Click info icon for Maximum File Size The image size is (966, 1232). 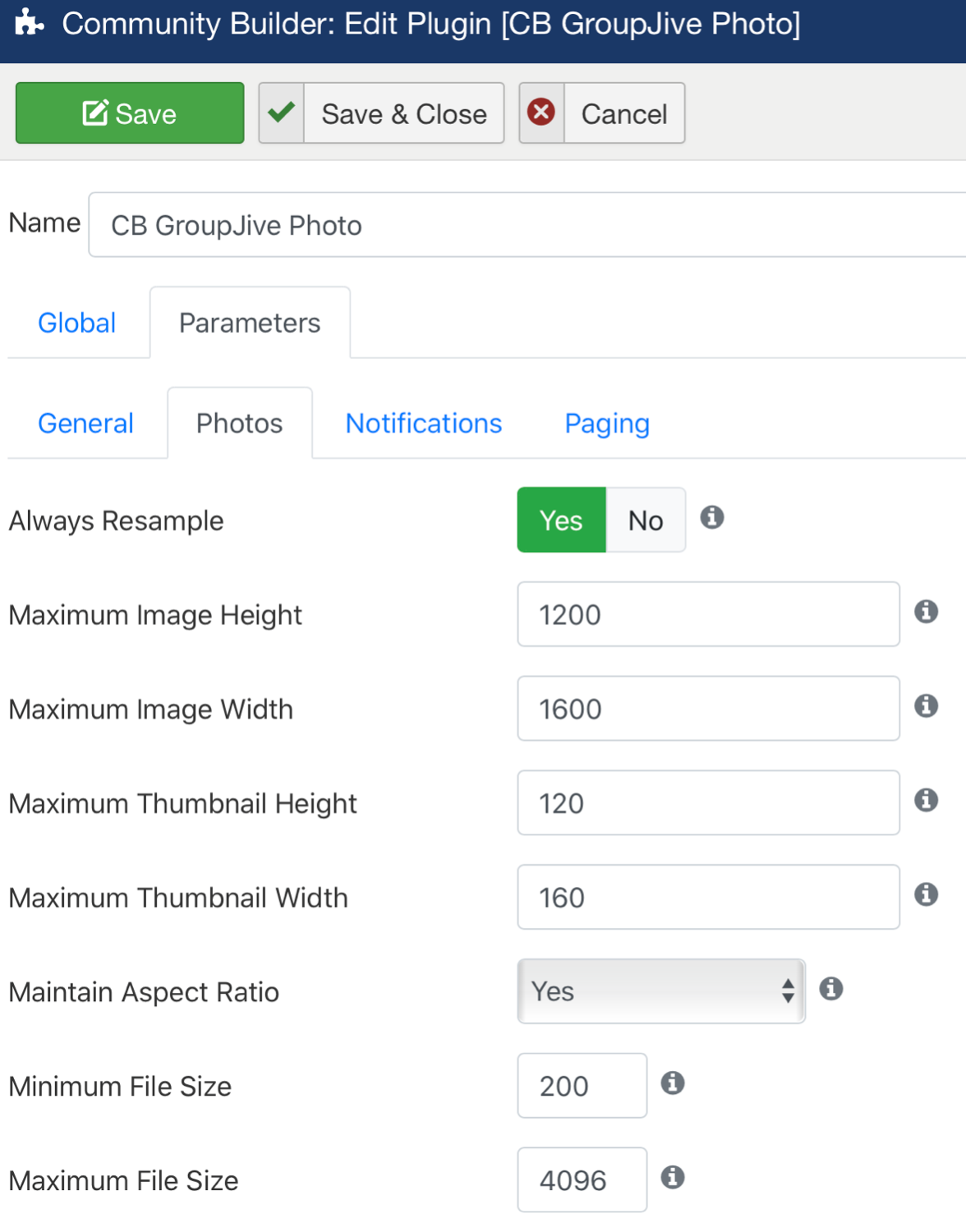pyautogui.click(x=673, y=1177)
